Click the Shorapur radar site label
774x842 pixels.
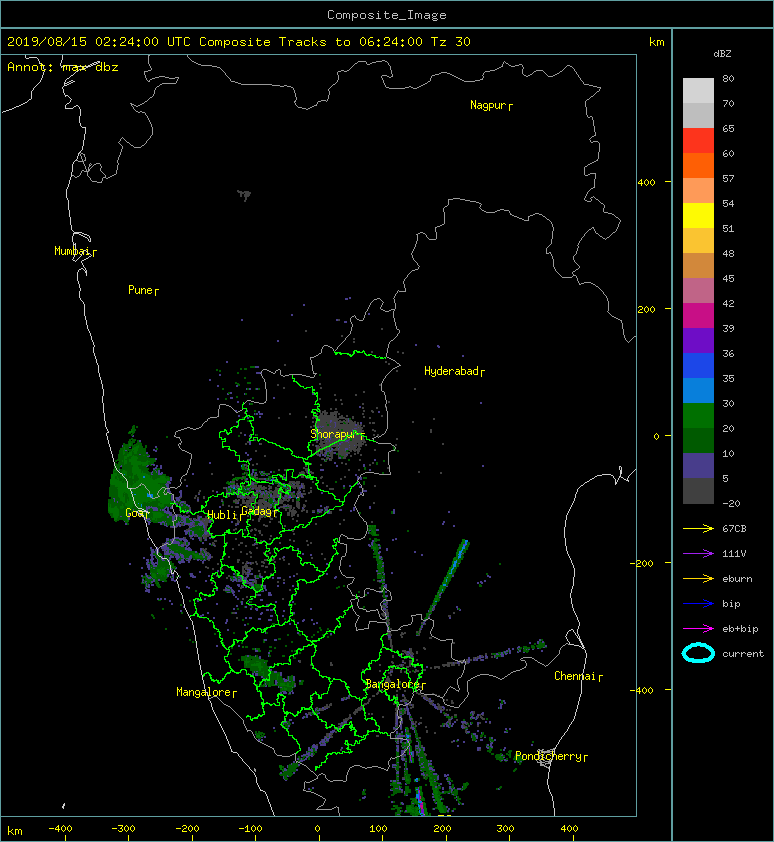tap(337, 434)
